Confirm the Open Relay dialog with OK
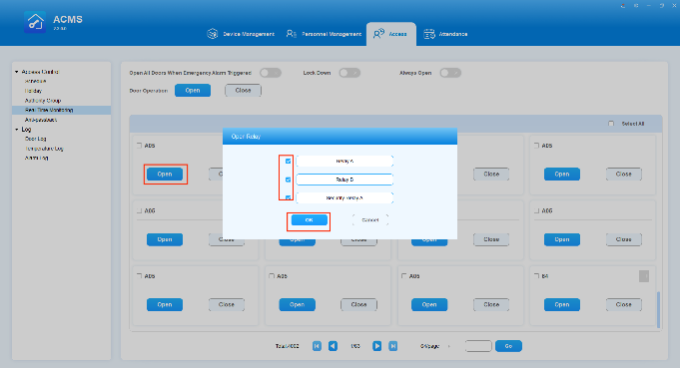This screenshot has width=680, height=368. [x=309, y=220]
